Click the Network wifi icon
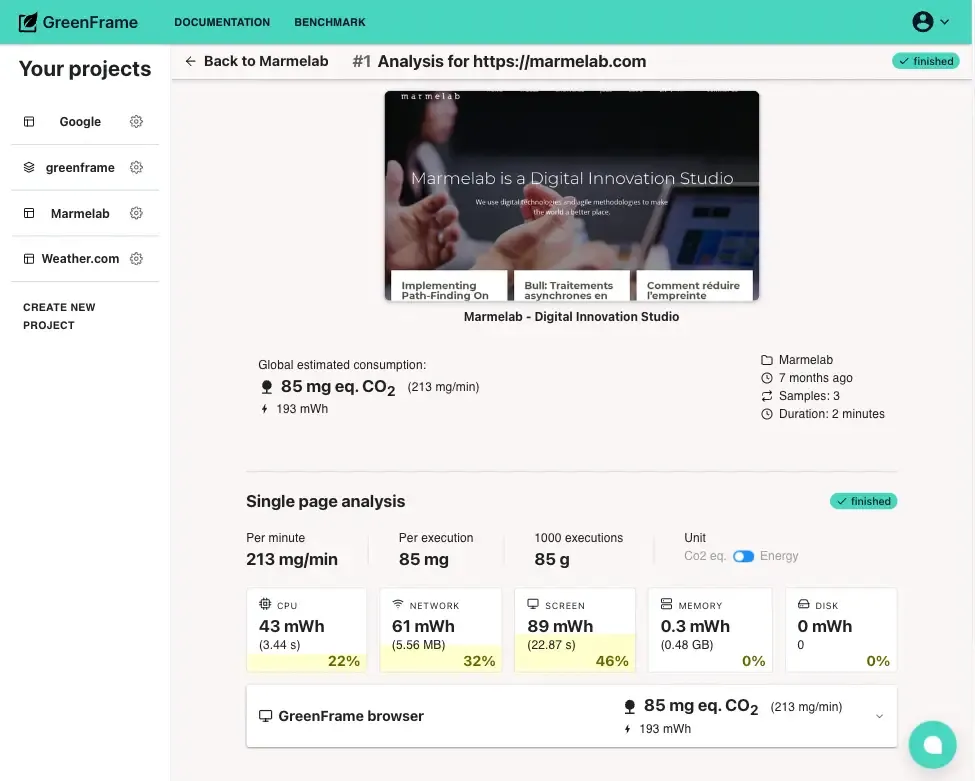The image size is (975, 781). point(398,604)
